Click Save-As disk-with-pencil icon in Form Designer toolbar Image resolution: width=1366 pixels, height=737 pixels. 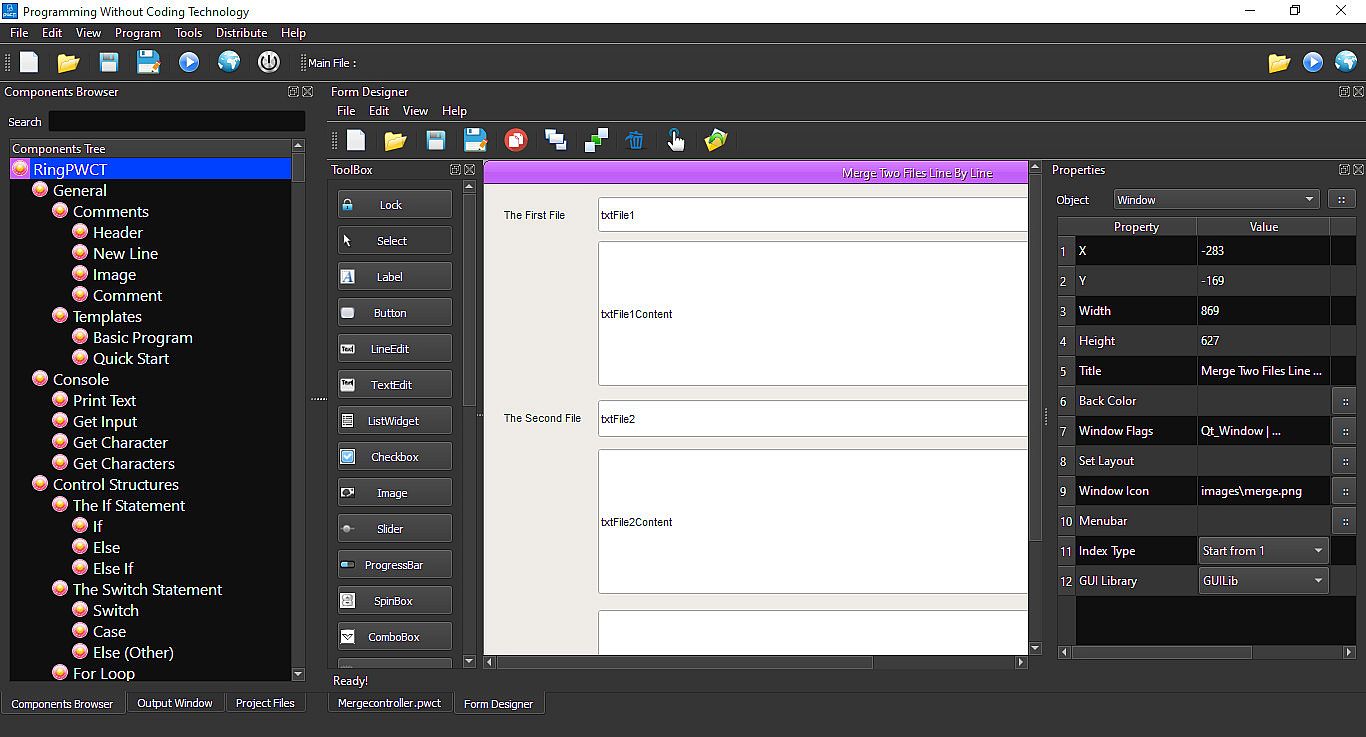[x=476, y=140]
